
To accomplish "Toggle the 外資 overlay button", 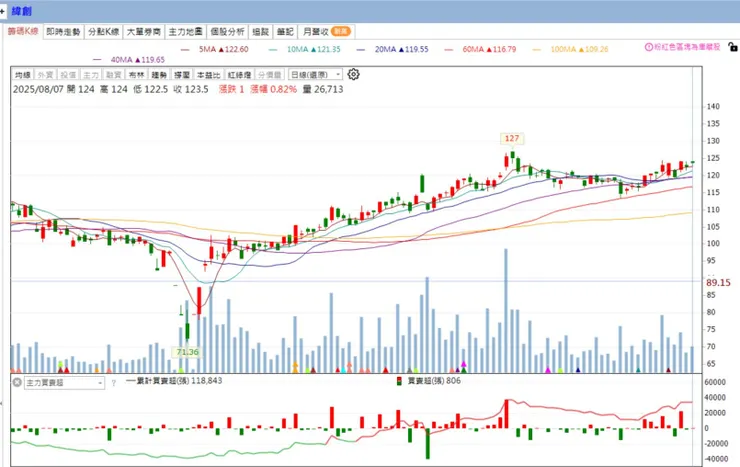I will click(x=45, y=75).
